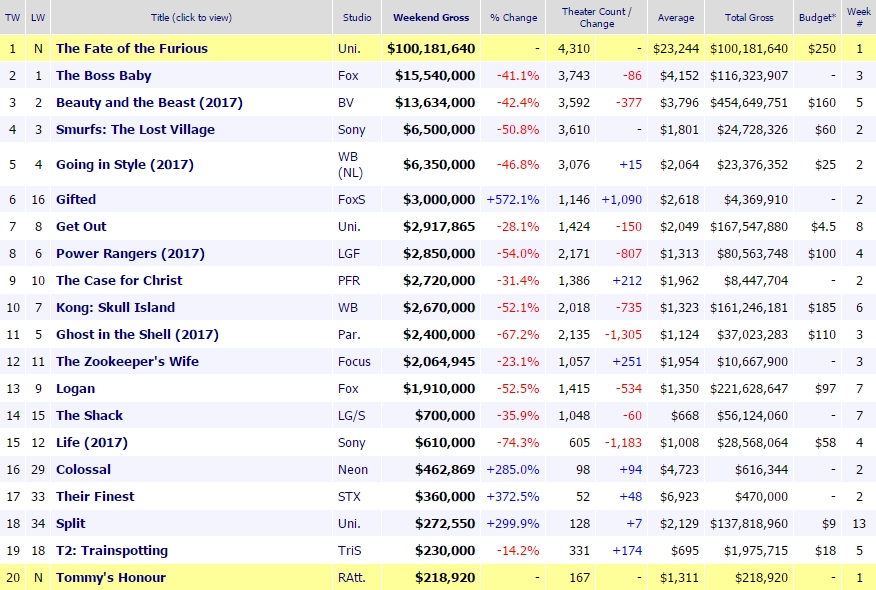
Task: Select weekend gross $272,550
Action: (x=445, y=524)
